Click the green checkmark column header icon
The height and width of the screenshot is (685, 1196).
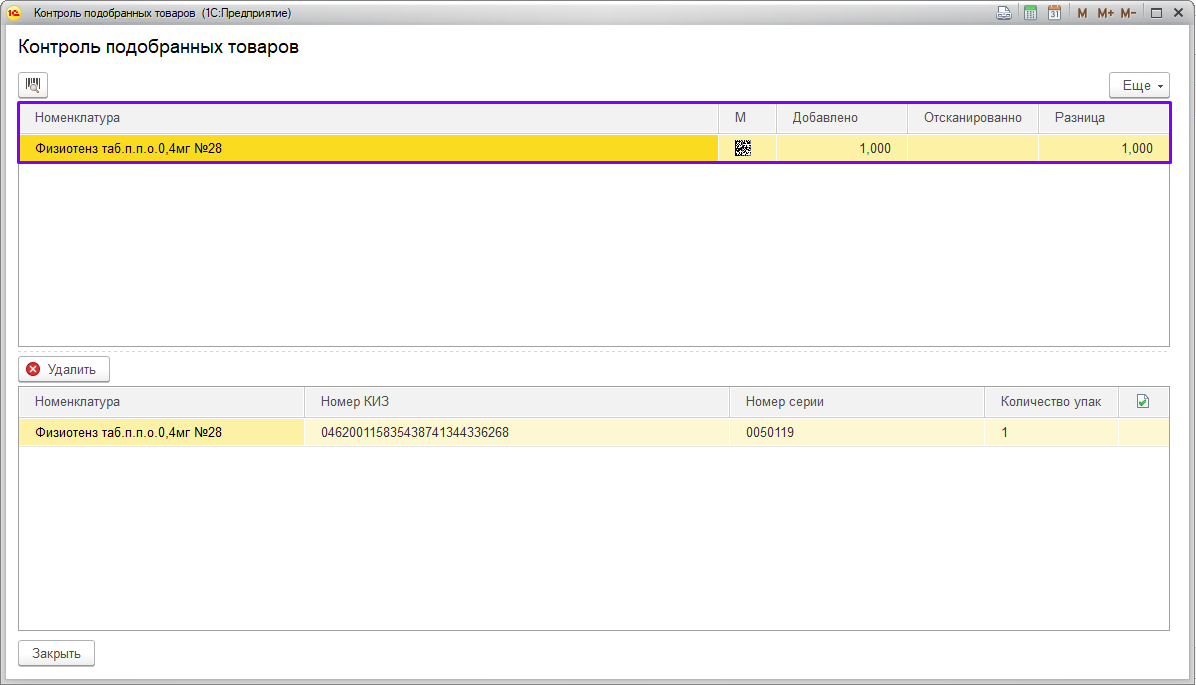pyautogui.click(x=1143, y=401)
